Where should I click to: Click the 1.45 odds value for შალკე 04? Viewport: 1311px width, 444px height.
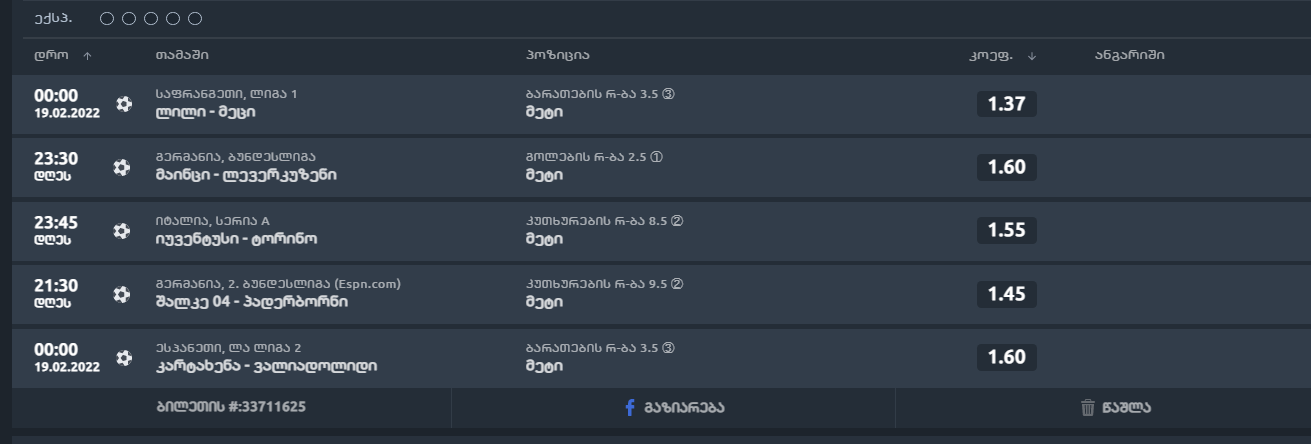[x=1006, y=294]
